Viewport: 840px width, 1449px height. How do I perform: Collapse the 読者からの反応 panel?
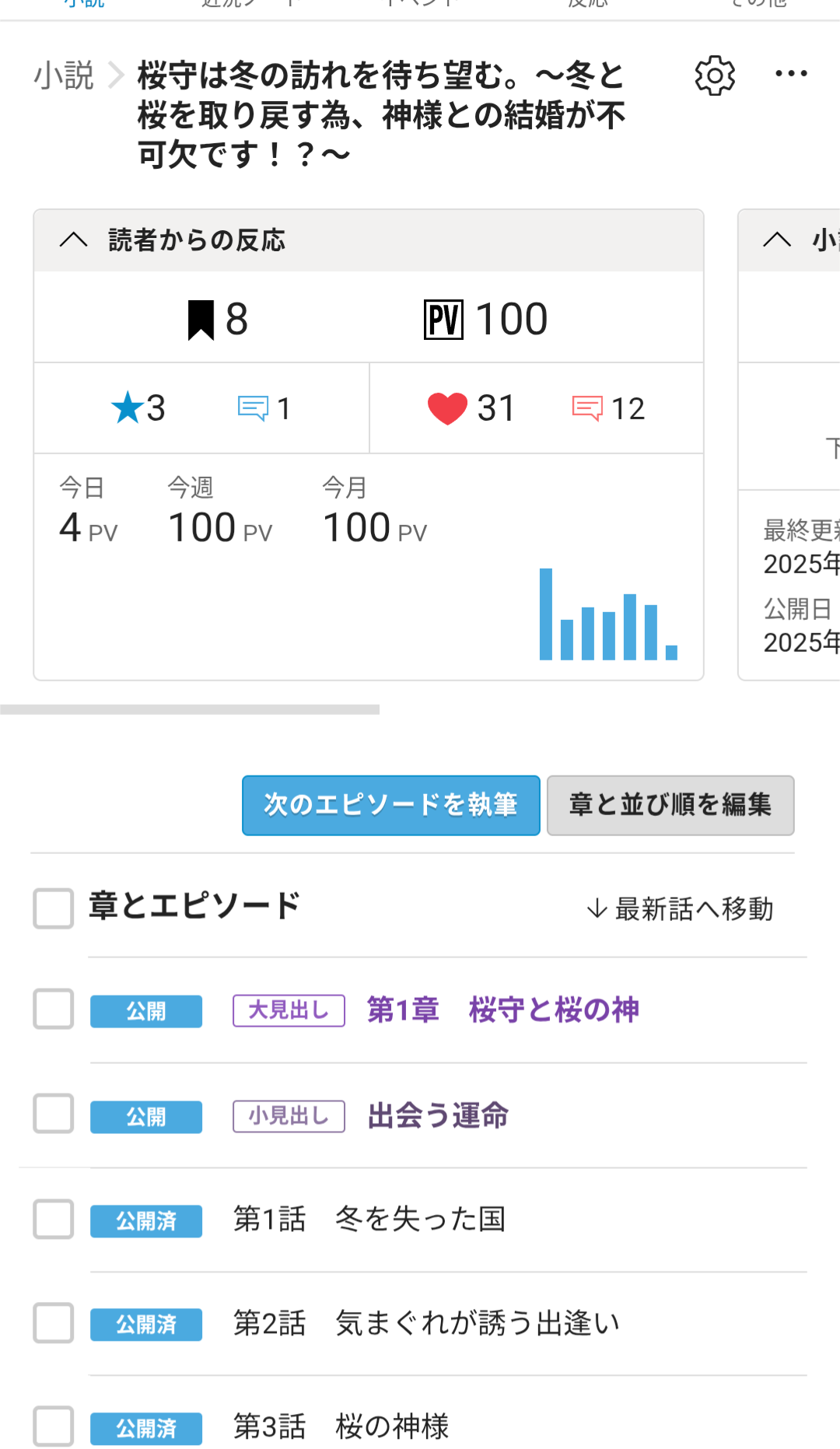click(x=74, y=240)
